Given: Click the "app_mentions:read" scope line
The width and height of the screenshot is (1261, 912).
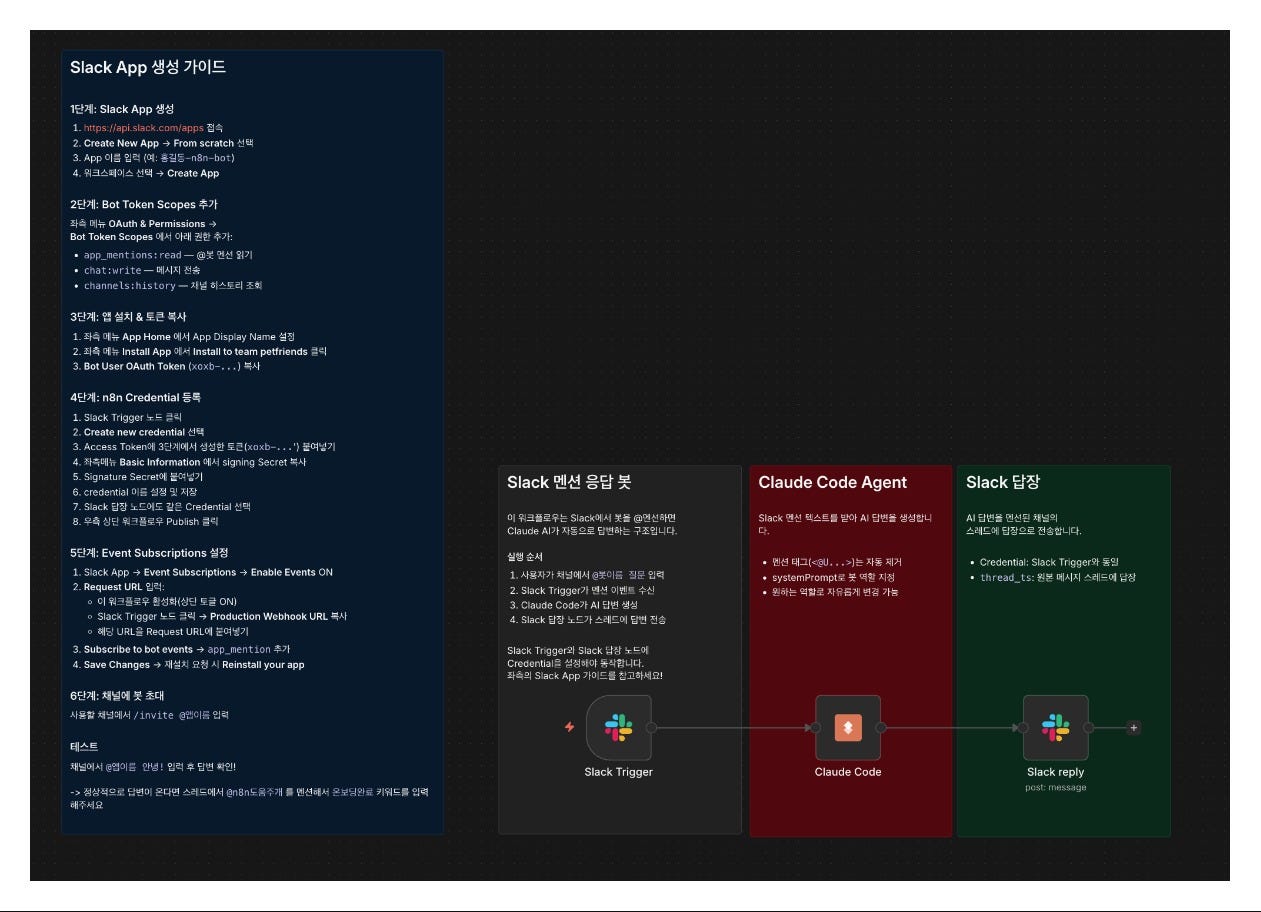Looking at the screenshot, I should point(167,255).
